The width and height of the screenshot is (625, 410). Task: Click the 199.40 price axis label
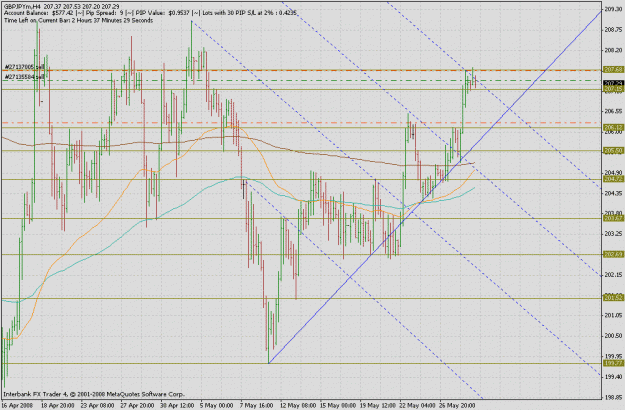613,377
